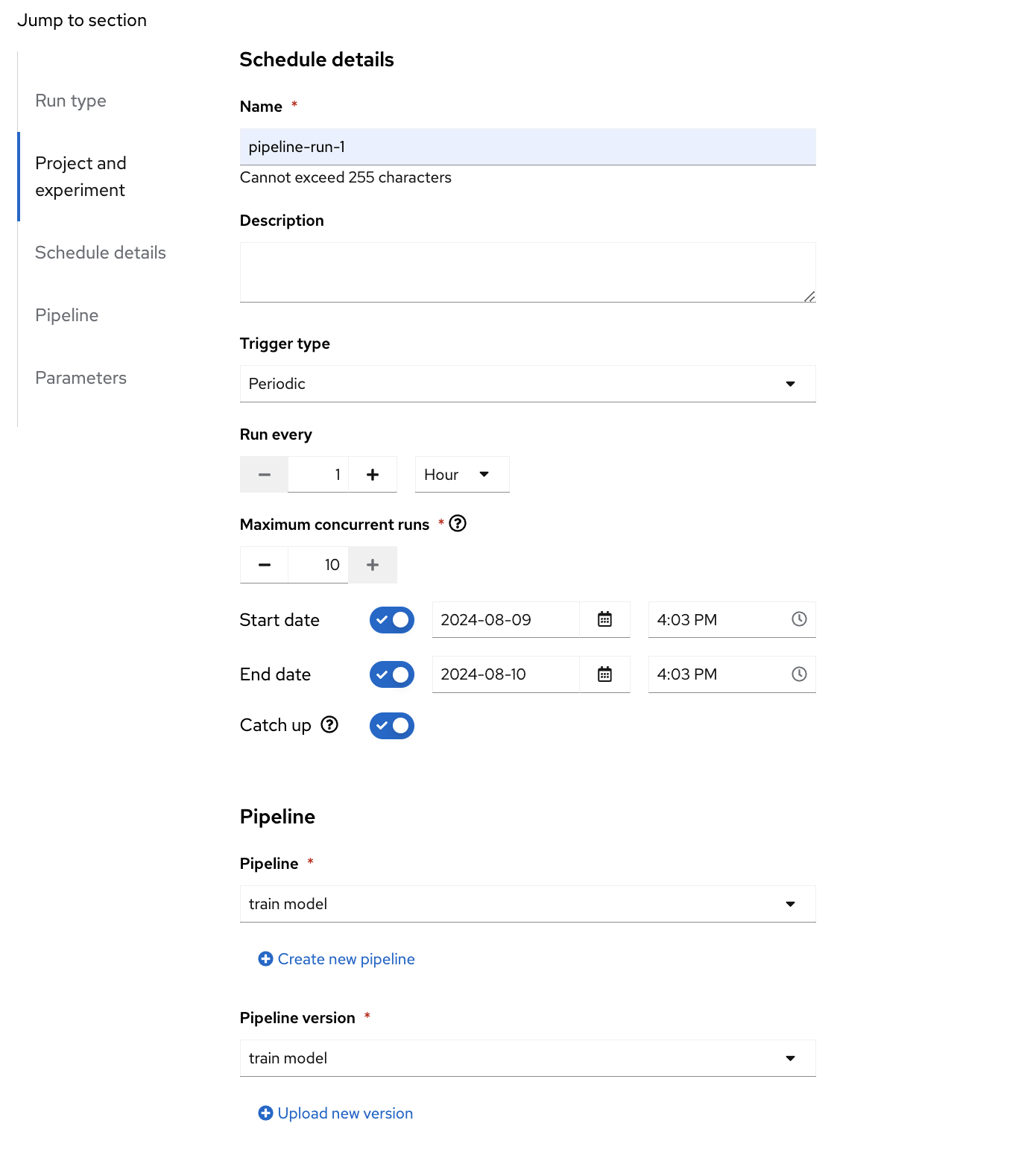Click the Create new pipeline link
The image size is (1036, 1167).
point(337,959)
